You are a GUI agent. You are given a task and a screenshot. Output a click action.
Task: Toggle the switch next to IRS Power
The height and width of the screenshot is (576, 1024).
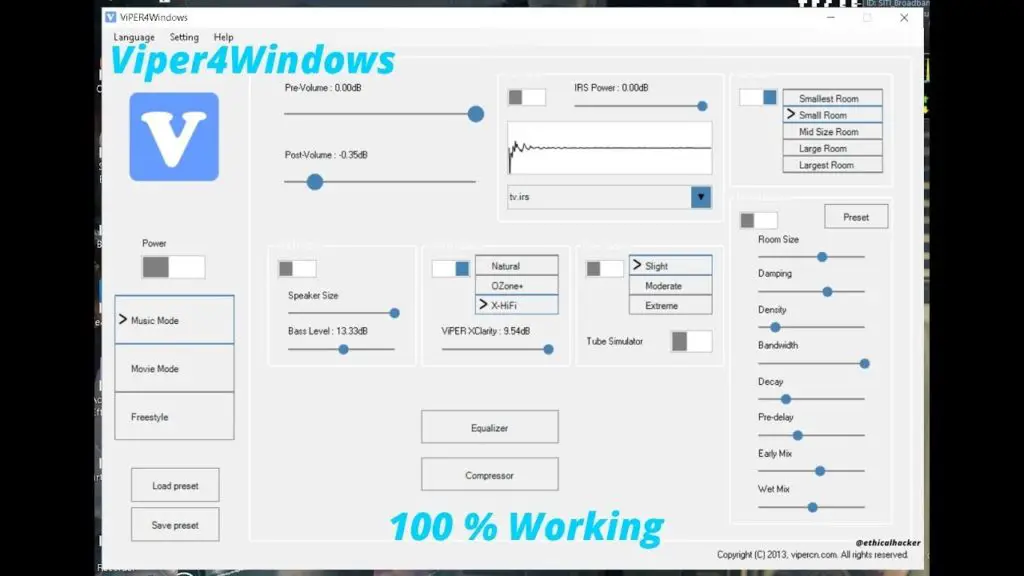526,97
